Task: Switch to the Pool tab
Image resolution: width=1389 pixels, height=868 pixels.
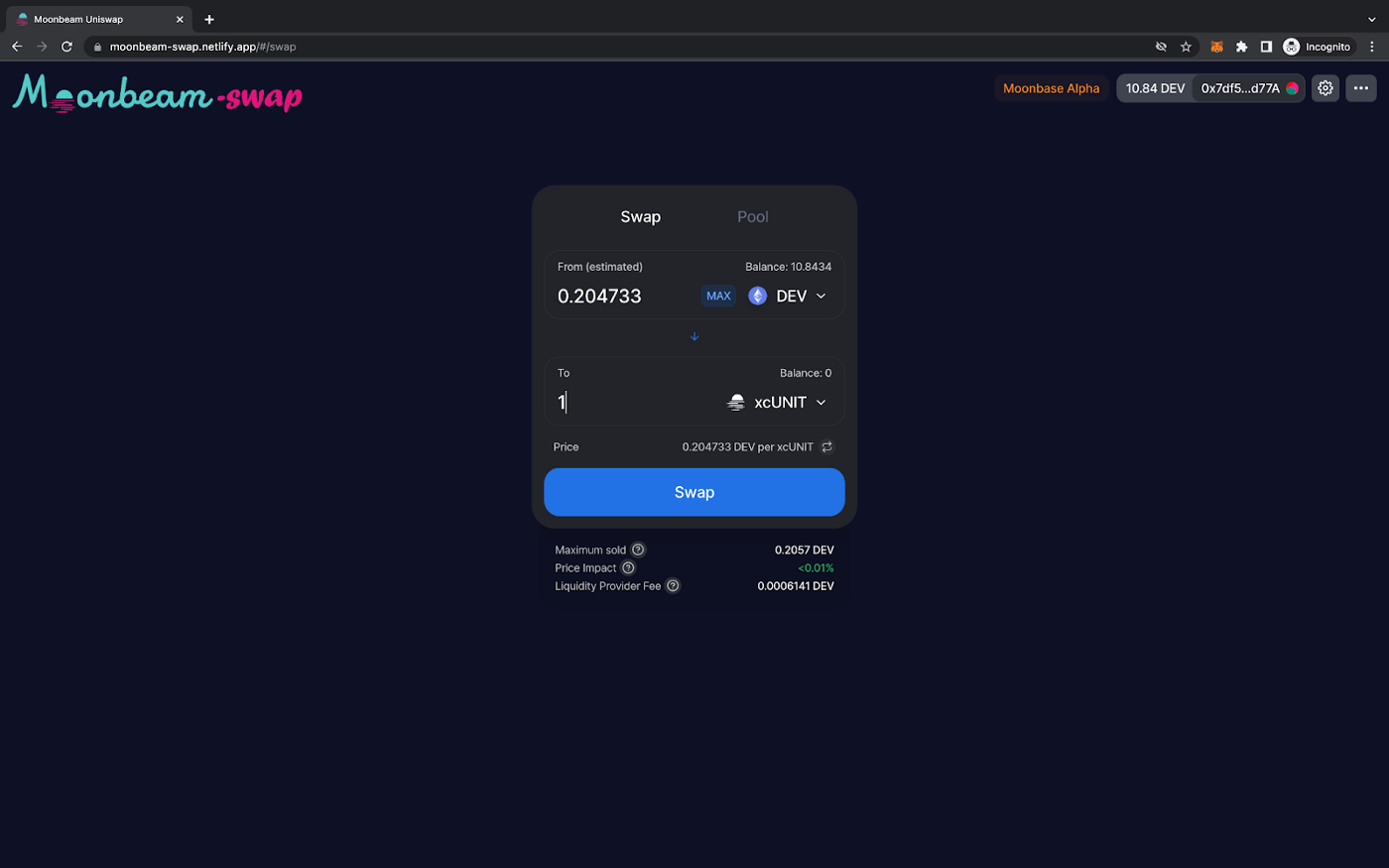Action: (753, 216)
